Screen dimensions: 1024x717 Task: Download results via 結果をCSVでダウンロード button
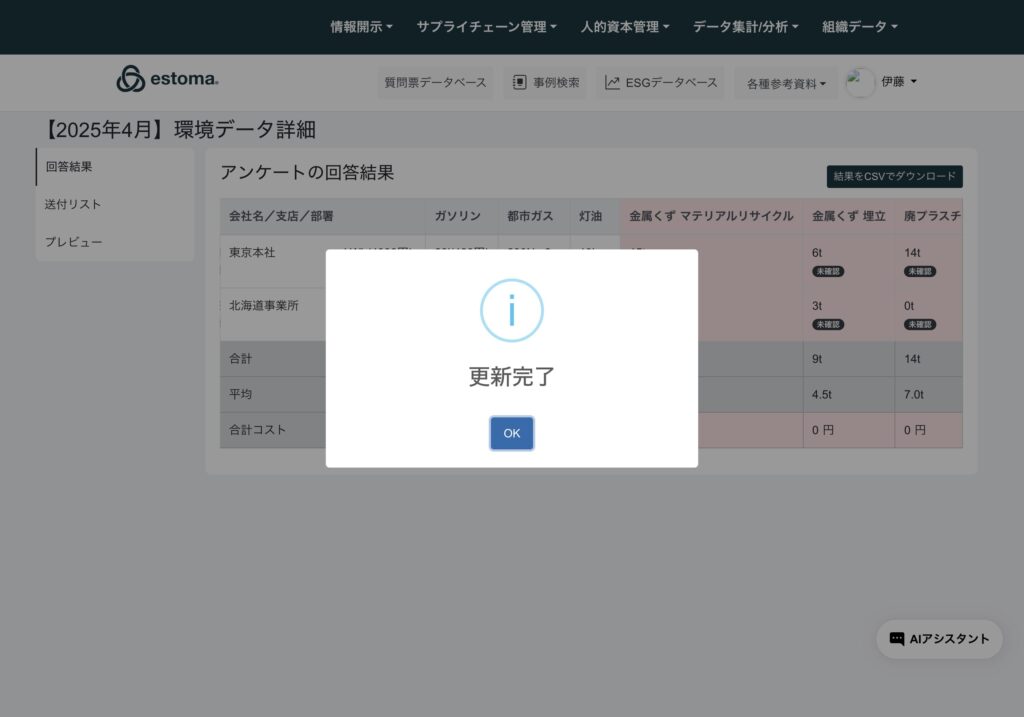coord(894,177)
